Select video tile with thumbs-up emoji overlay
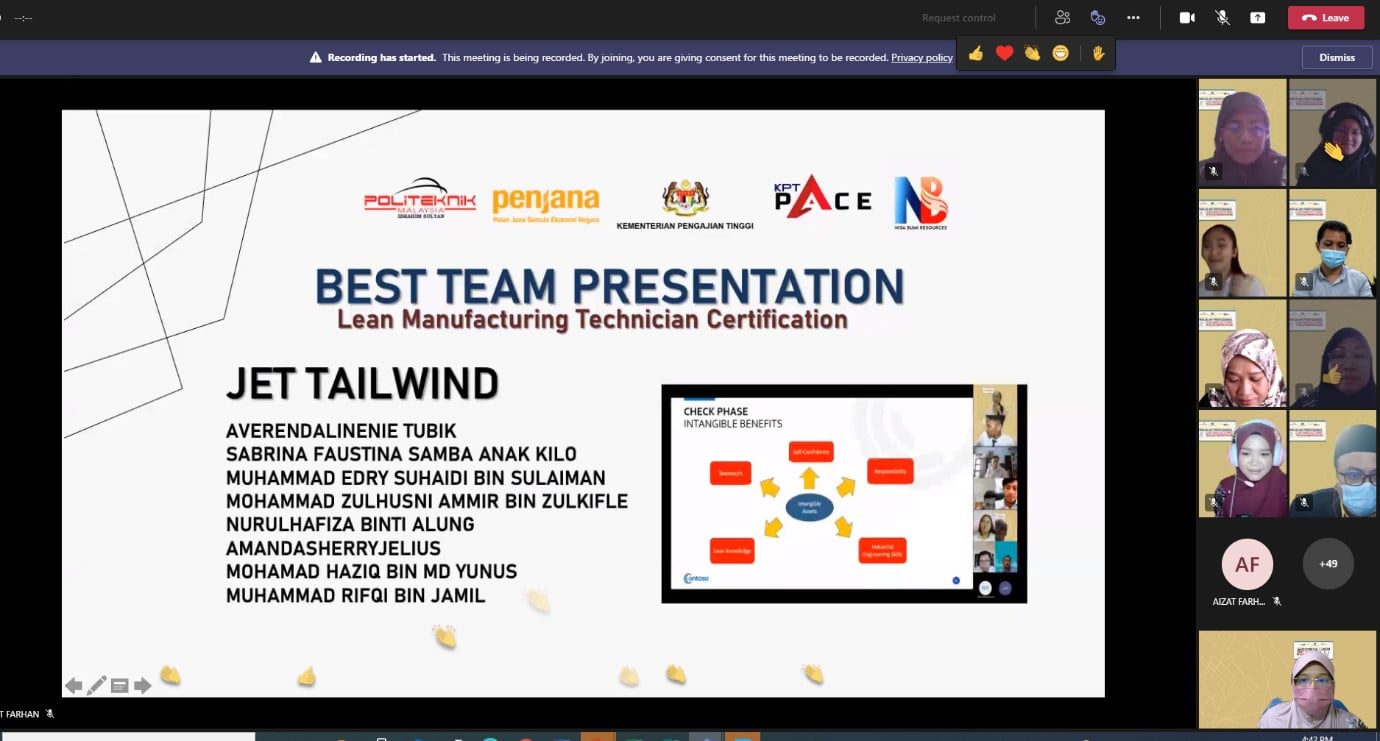This screenshot has width=1380, height=741. click(1332, 353)
